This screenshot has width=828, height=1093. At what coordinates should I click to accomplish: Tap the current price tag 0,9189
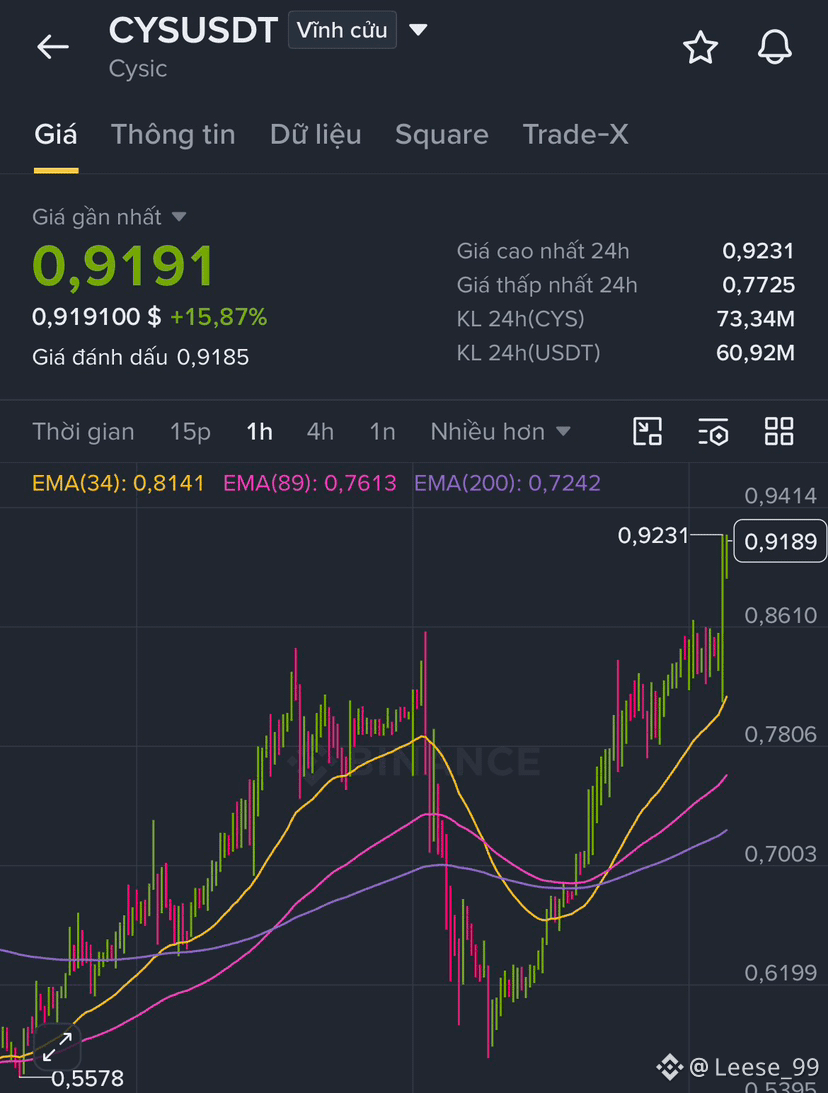click(x=780, y=541)
